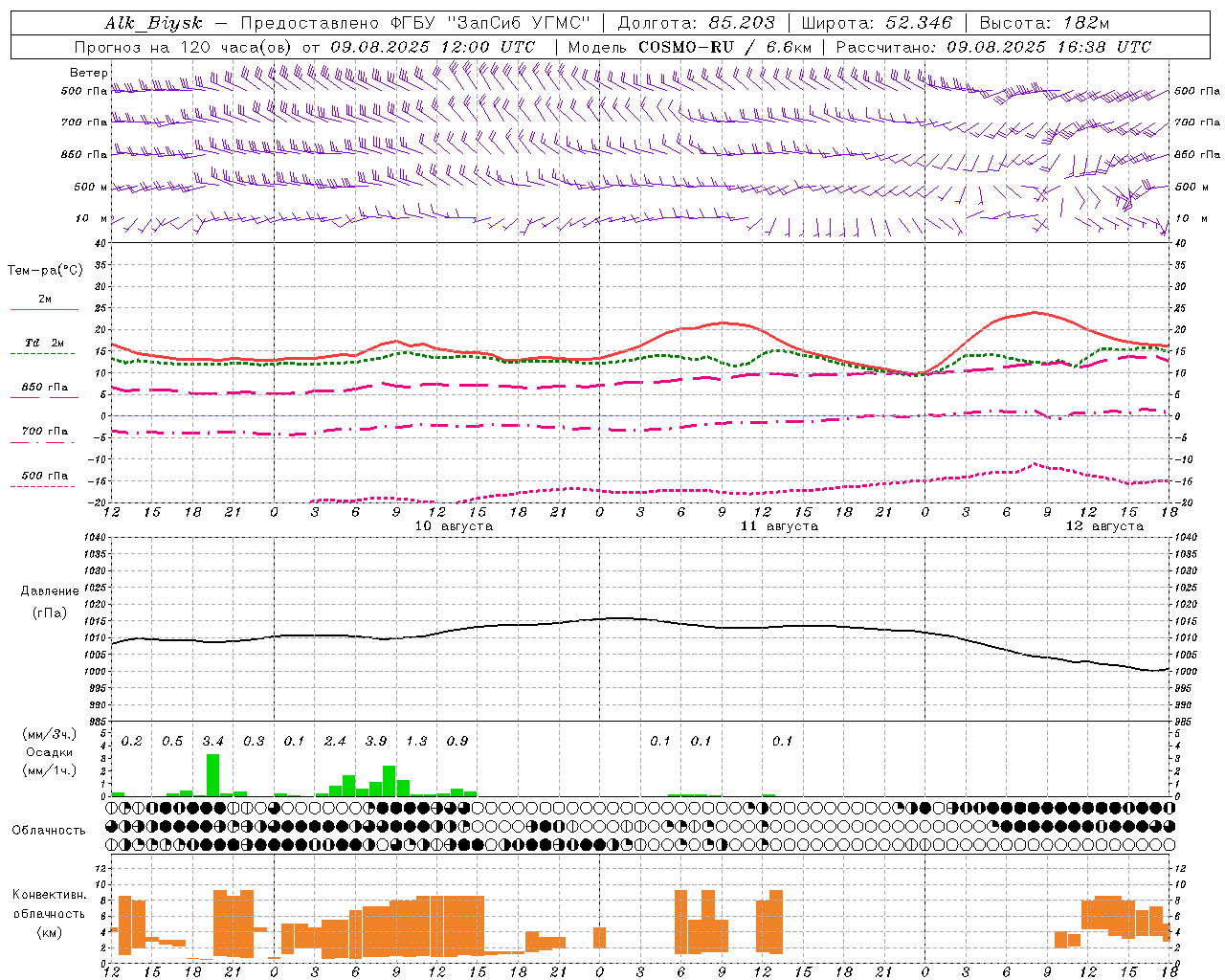Click the 'Высота: 182м' elevation value
The image size is (1225, 980).
[x=1043, y=23]
